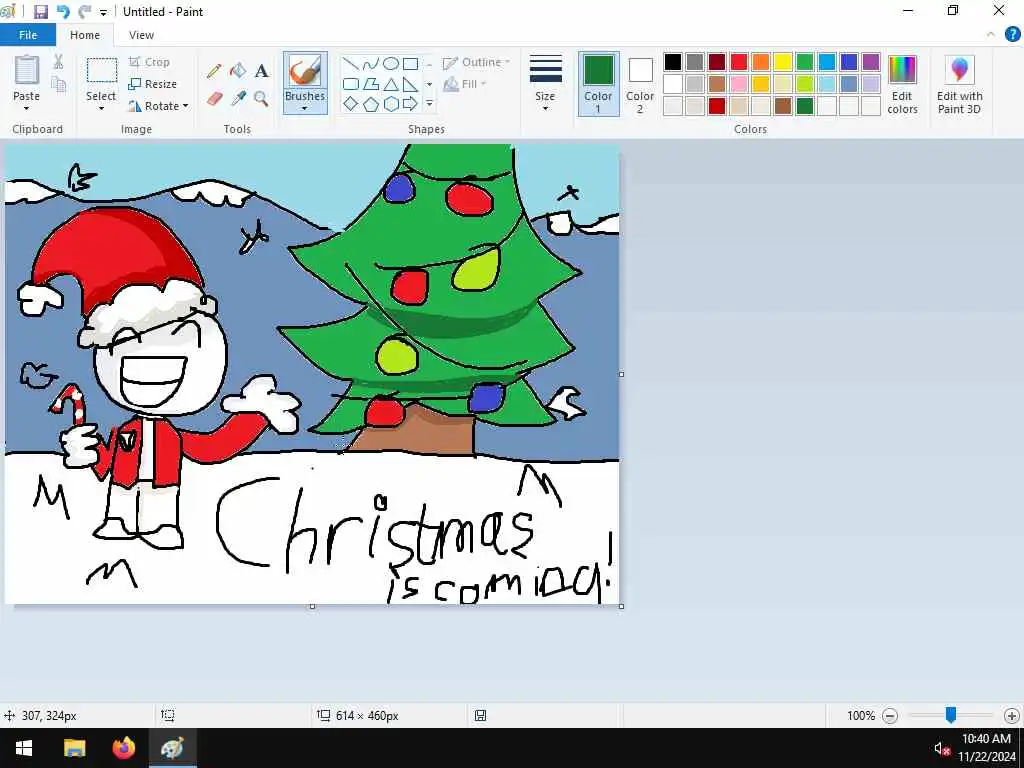Choose the Diamond shape
Viewport: 1024px width, 768px height.
coord(351,104)
